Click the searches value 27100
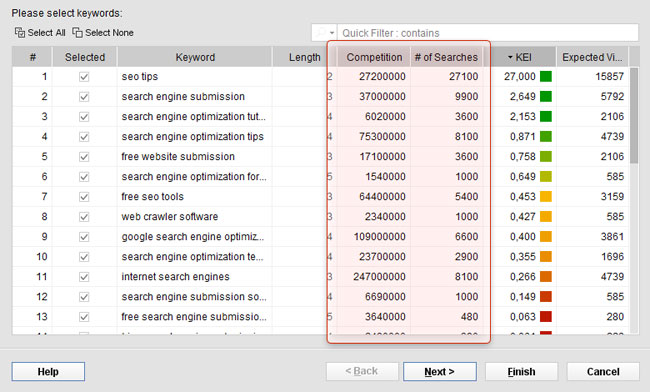Screen dimensions: 650x392 point(463,77)
